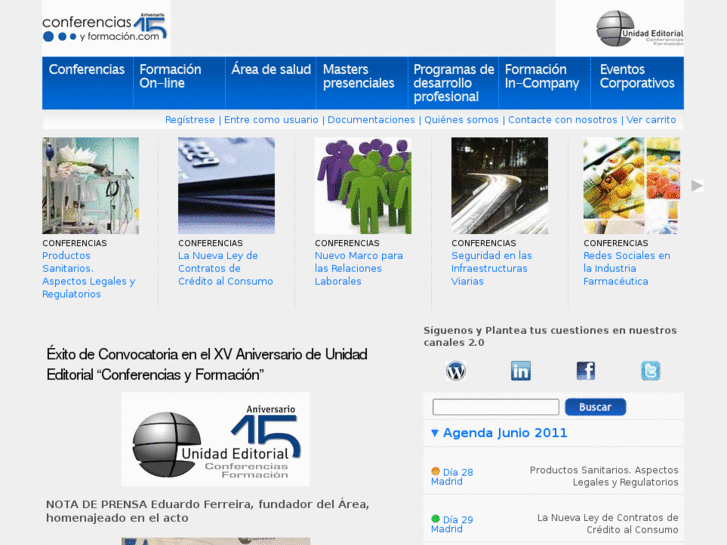Click the conferenciasyformacion.com 15 Aniversario logo
The height and width of the screenshot is (545, 727).
click(106, 28)
